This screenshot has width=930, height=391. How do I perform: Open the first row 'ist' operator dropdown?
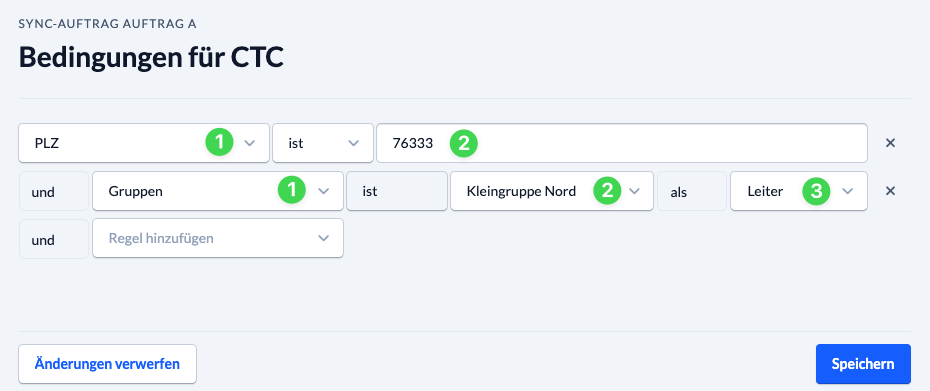(x=323, y=143)
